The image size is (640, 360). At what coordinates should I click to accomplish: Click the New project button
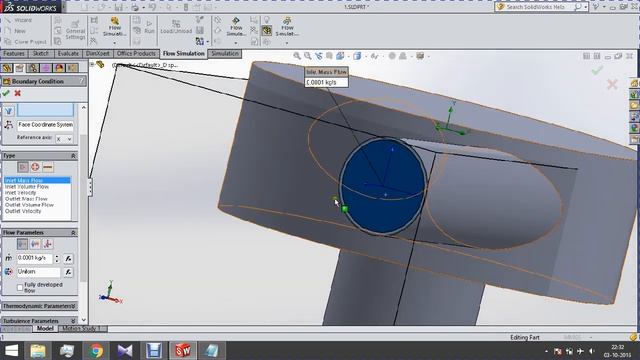click(x=16, y=31)
